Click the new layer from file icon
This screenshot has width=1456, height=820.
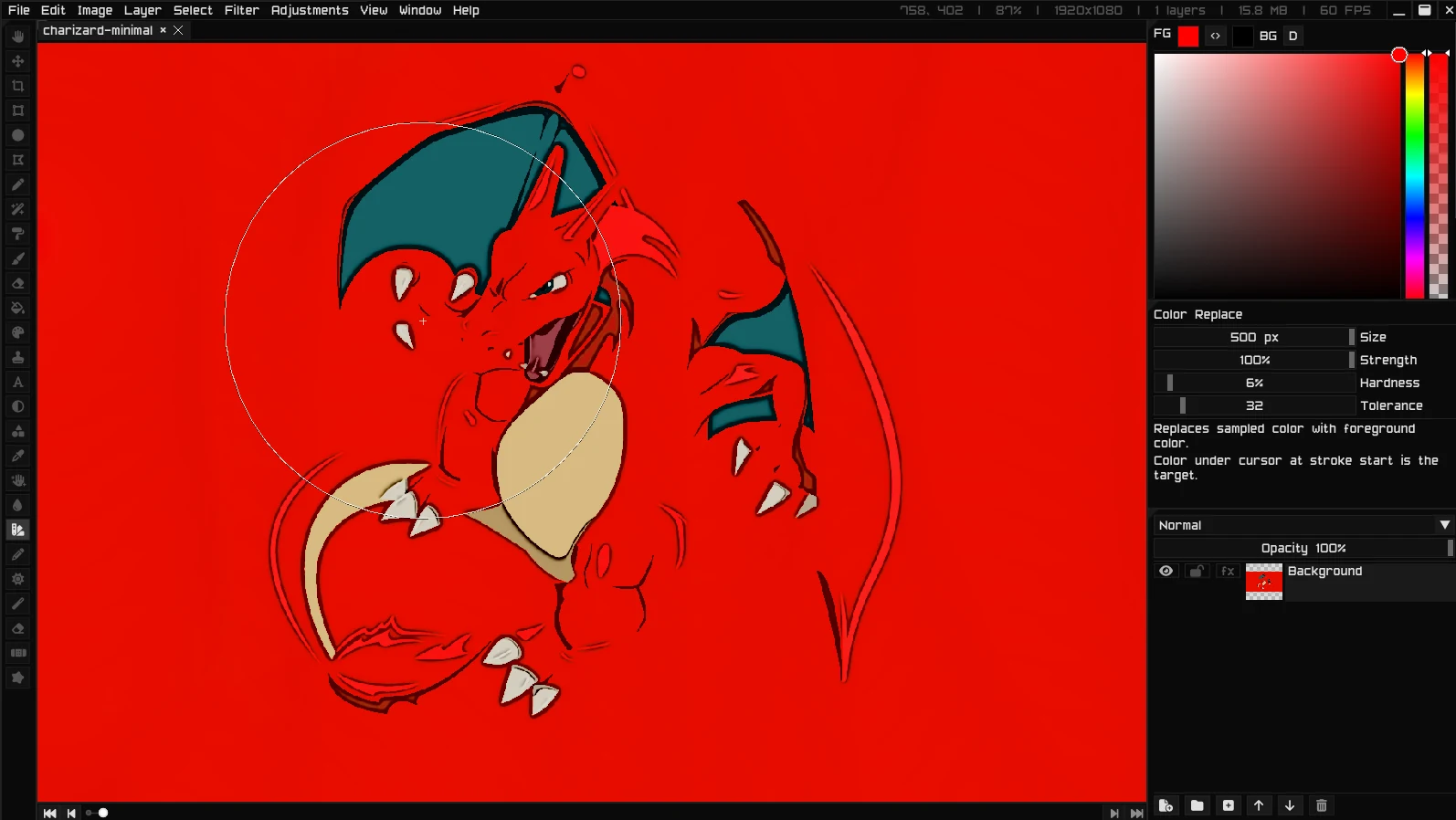point(1166,805)
